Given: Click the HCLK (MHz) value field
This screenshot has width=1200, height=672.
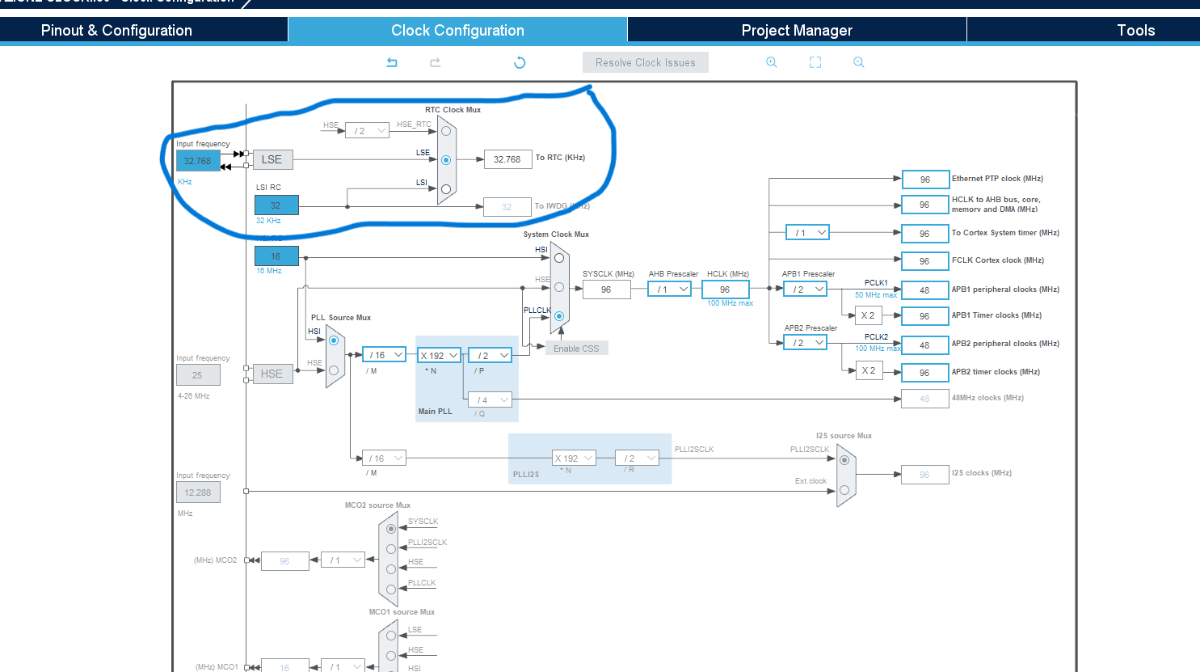Looking at the screenshot, I should coord(725,289).
